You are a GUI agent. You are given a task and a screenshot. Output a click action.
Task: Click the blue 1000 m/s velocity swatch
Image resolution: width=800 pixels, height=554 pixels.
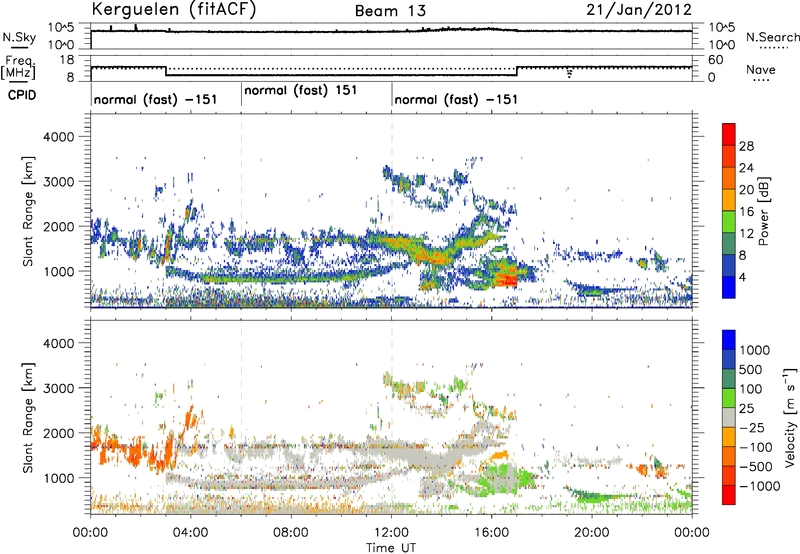(729, 340)
